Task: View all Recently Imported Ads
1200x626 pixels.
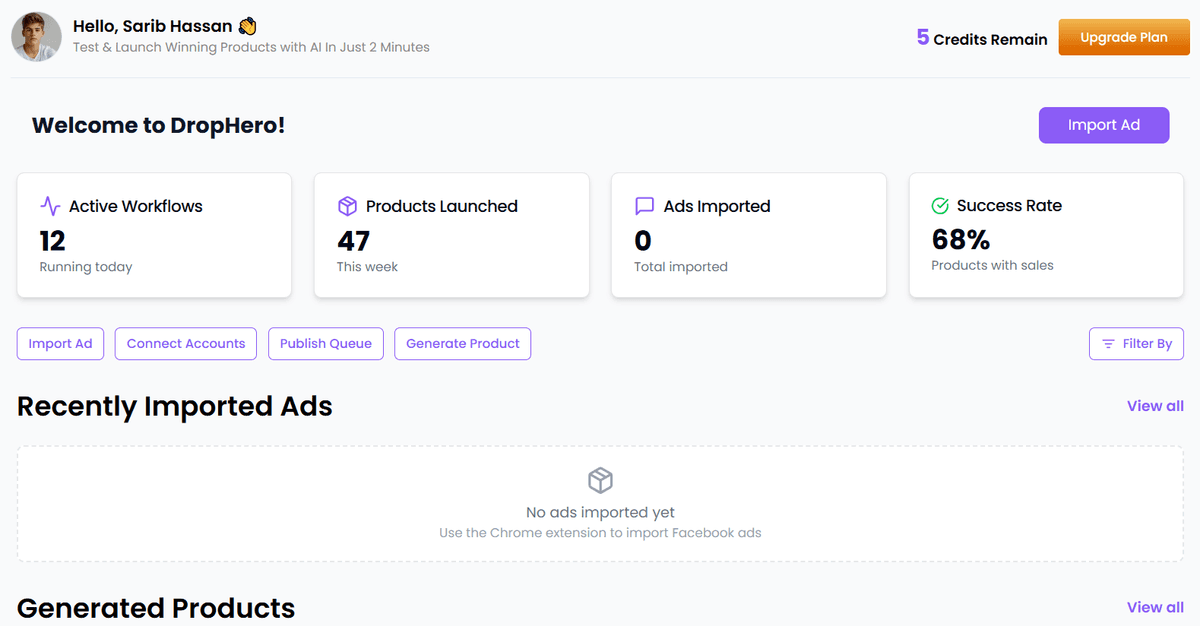Action: pos(1155,406)
